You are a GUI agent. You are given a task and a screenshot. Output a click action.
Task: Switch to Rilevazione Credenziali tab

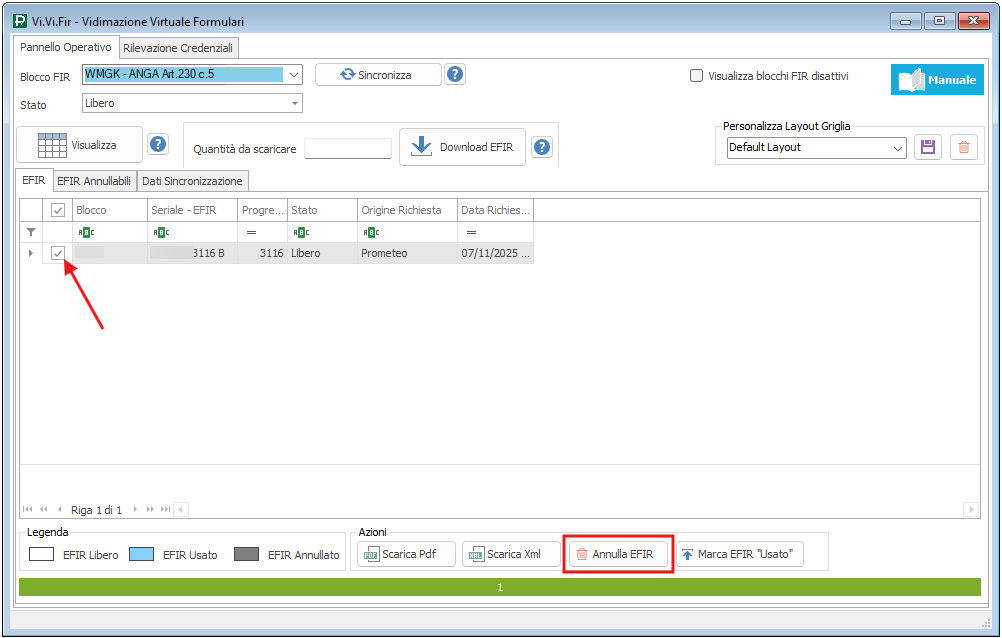point(178,48)
